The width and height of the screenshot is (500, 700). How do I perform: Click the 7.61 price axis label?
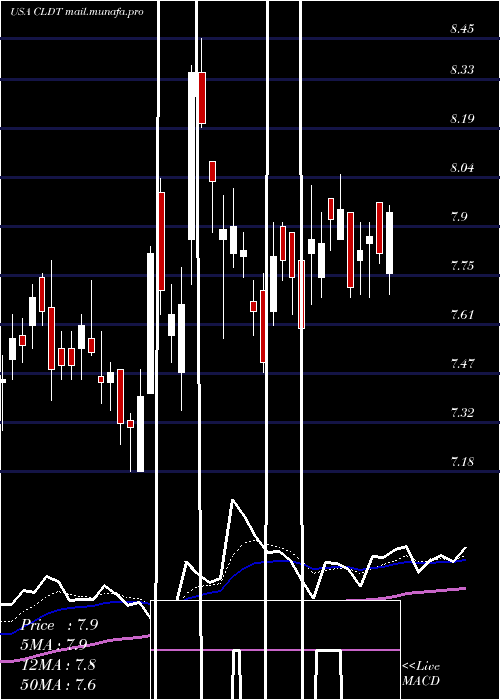462,315
